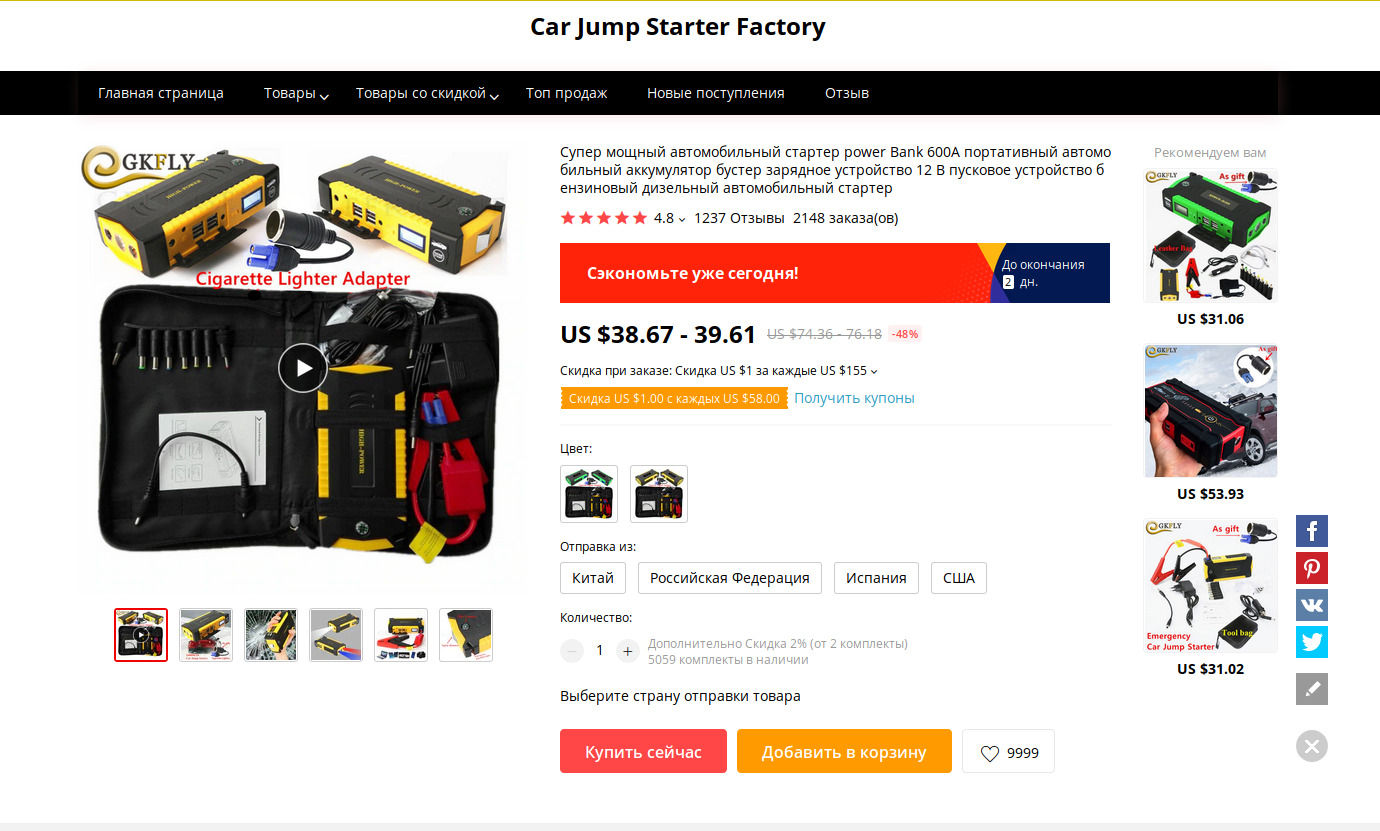
Task: Increase quantity with plus button
Action: pos(627,650)
